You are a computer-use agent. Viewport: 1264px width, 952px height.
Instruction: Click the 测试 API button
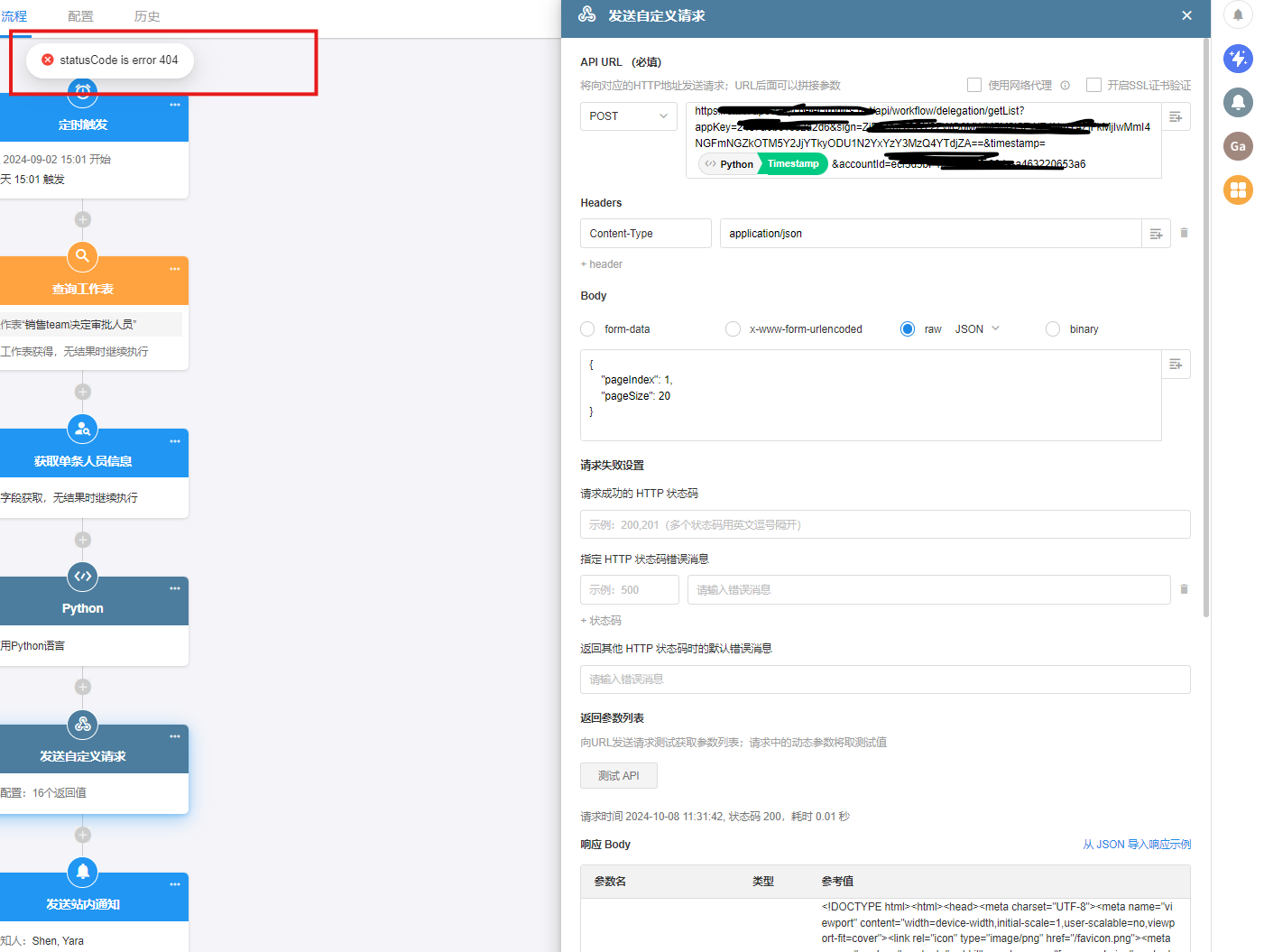[619, 776]
